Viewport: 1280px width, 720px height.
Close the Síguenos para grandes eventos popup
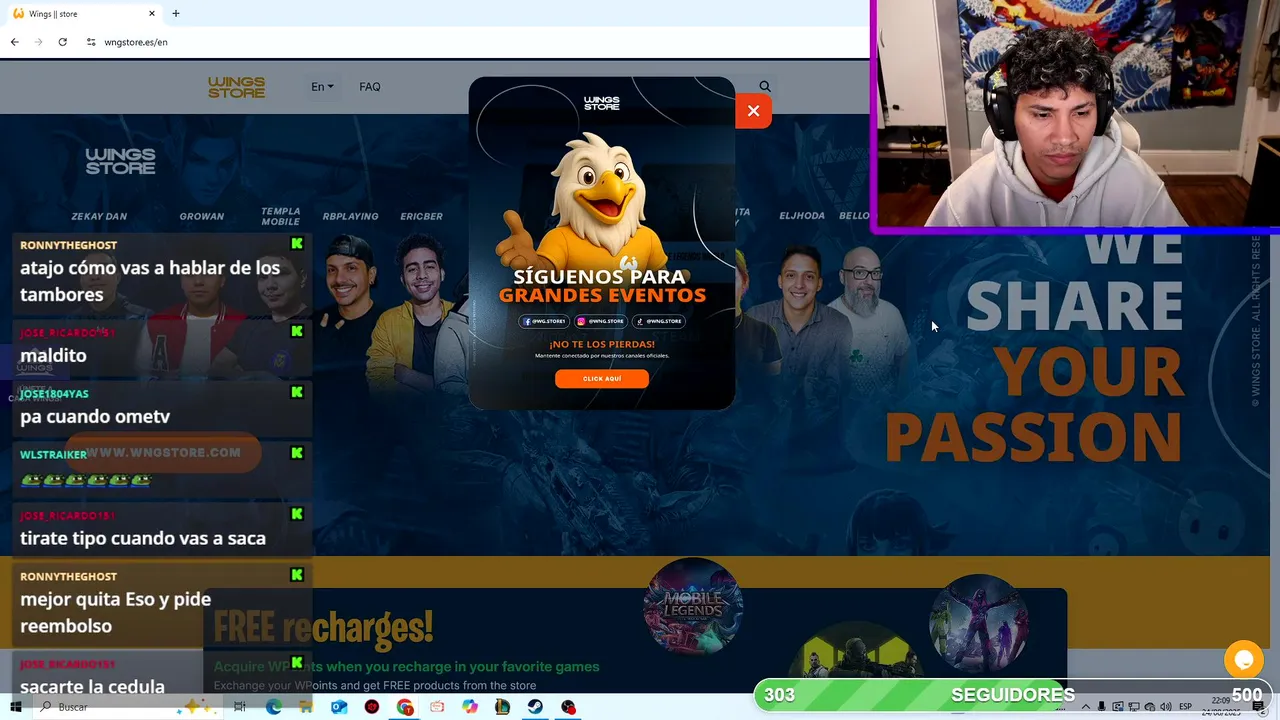pyautogui.click(x=753, y=111)
